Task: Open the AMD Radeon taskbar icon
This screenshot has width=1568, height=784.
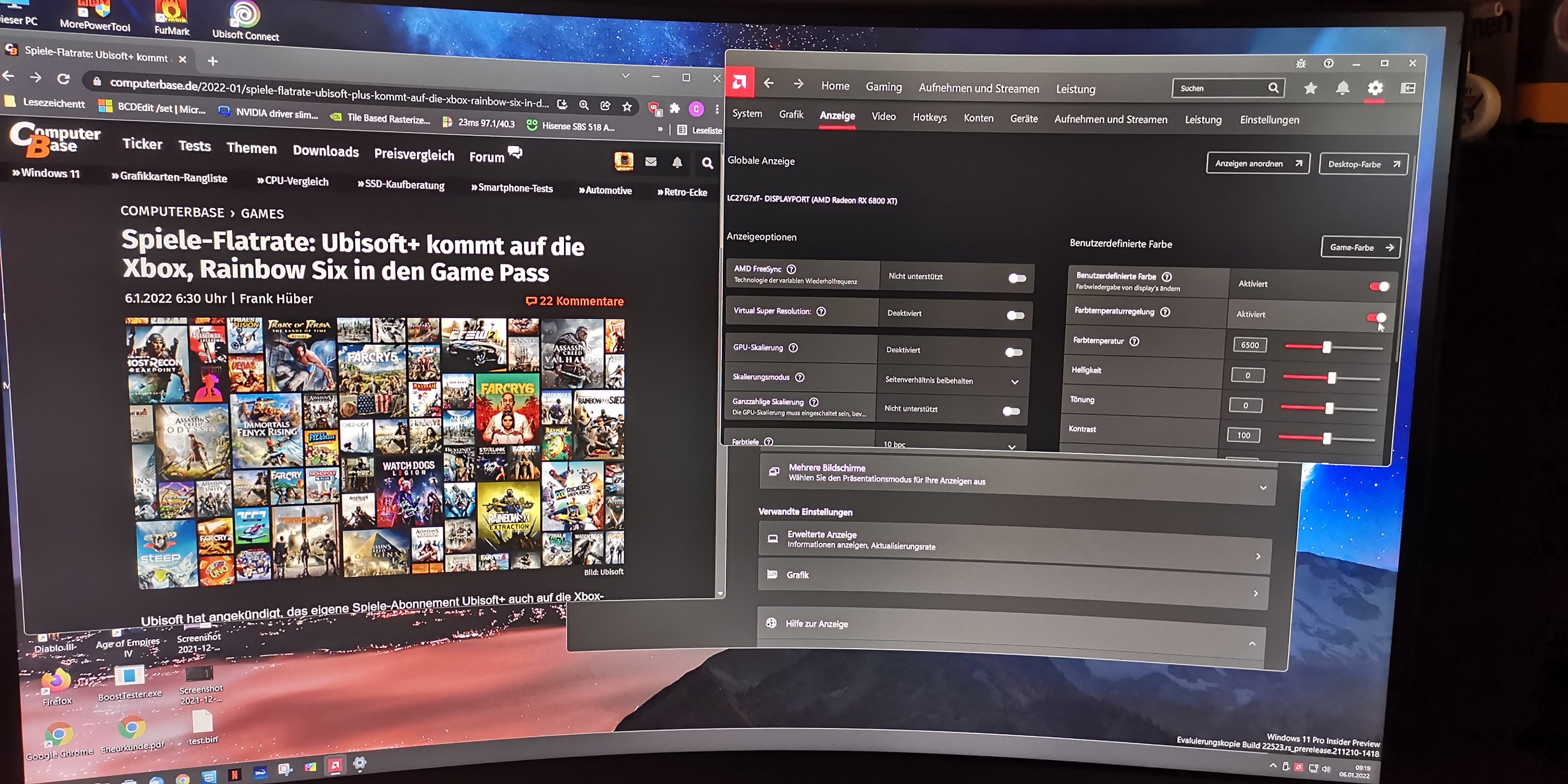Action: pyautogui.click(x=335, y=766)
